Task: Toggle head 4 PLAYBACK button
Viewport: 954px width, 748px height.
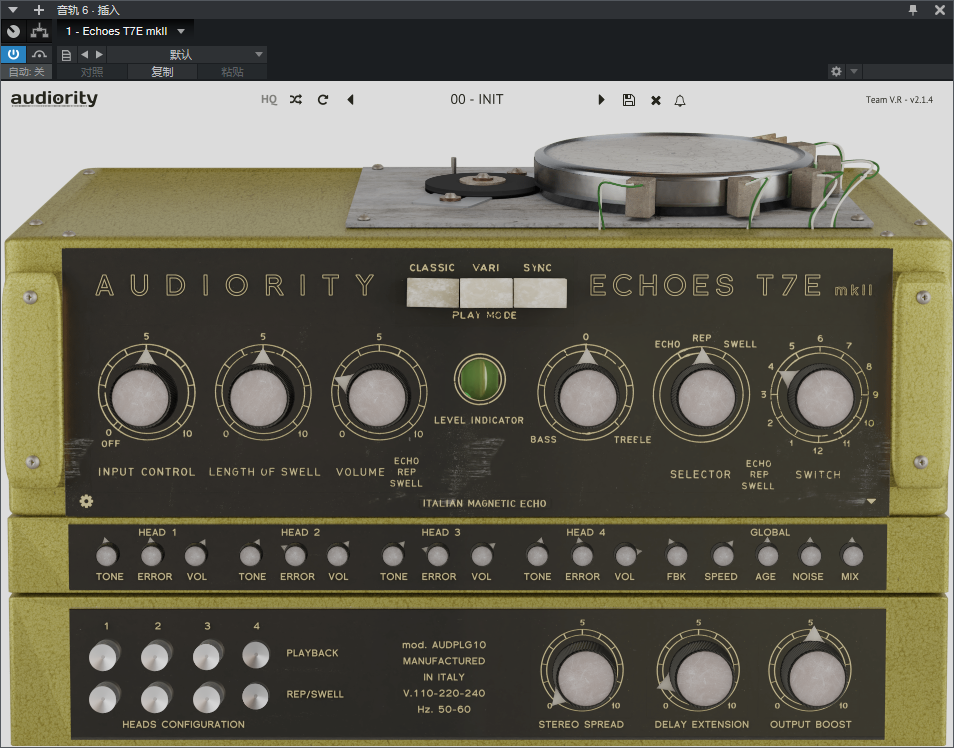Action: [x=256, y=655]
